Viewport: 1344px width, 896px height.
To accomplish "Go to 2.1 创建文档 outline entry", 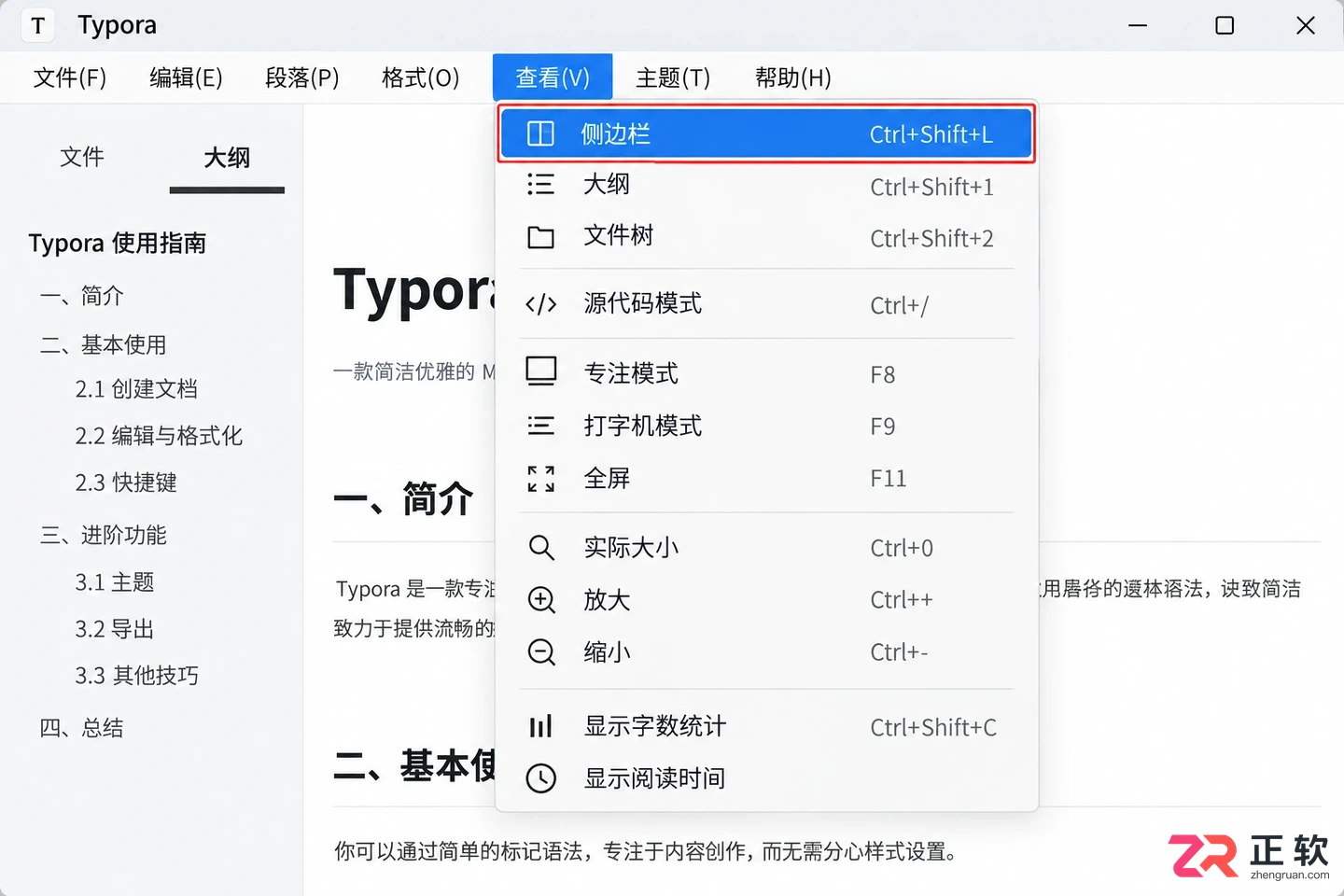I will pos(136,389).
